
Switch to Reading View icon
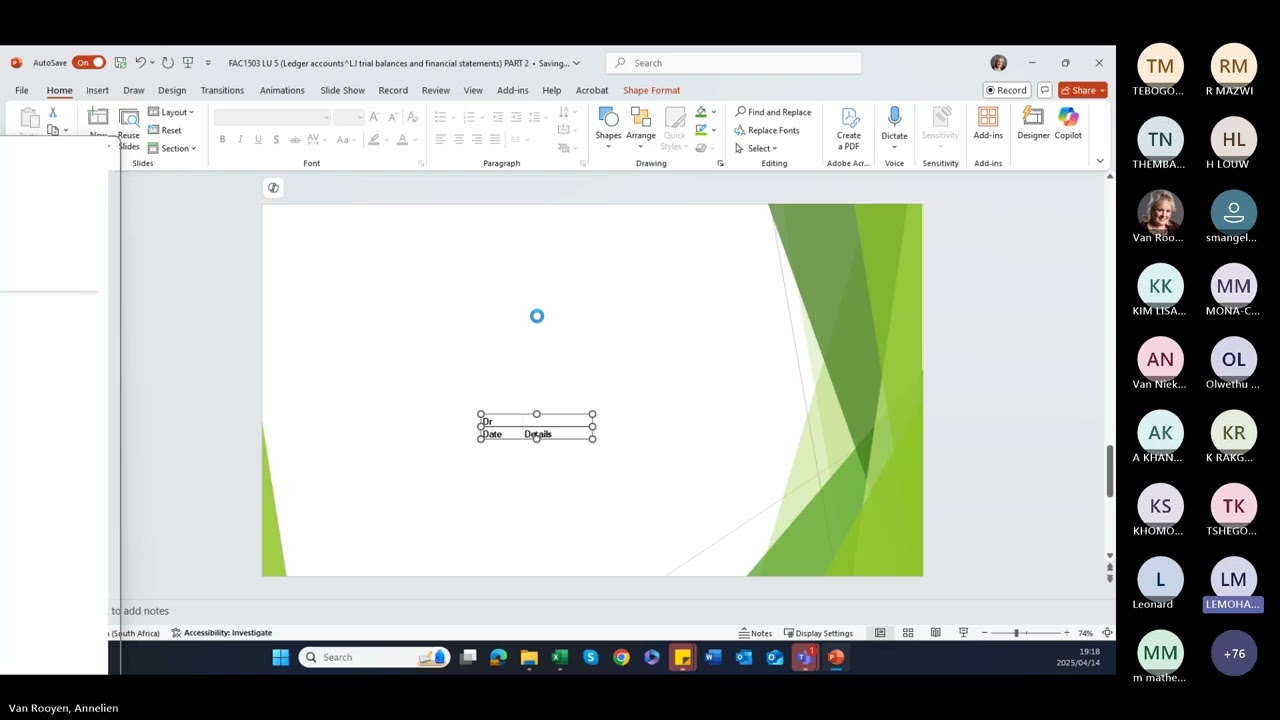click(x=936, y=633)
